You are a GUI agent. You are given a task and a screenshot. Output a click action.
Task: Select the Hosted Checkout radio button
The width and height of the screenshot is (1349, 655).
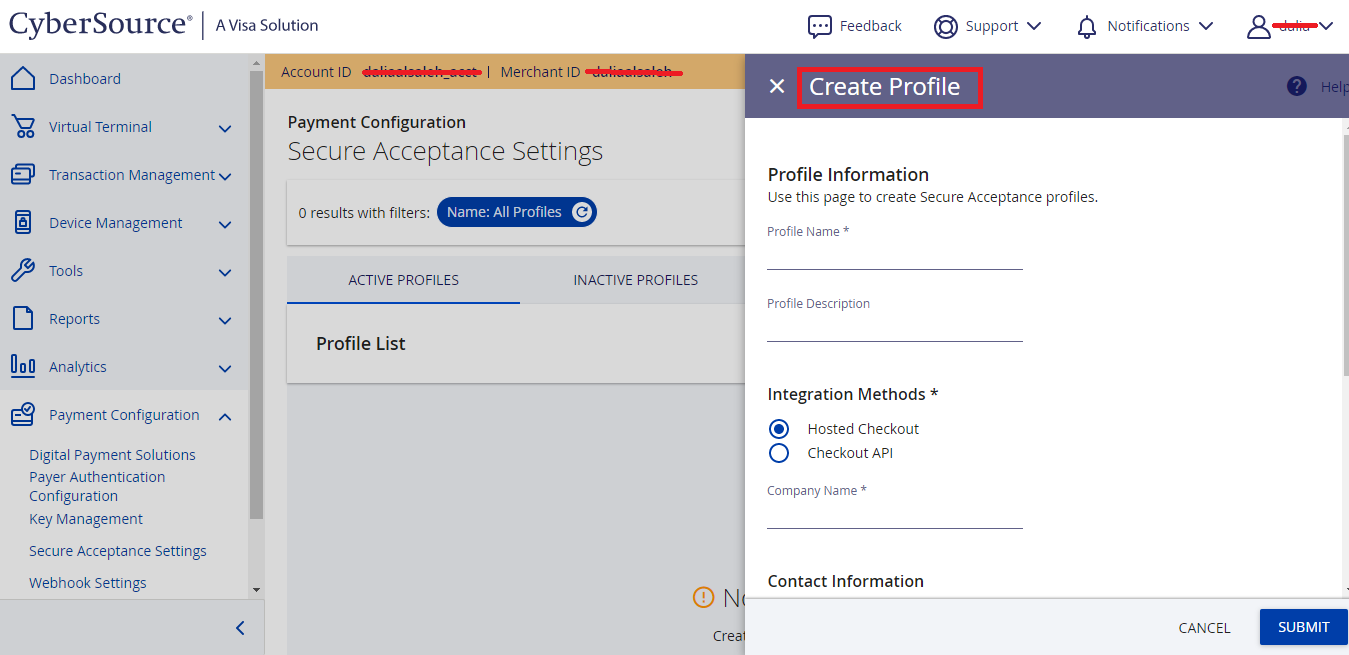779,429
